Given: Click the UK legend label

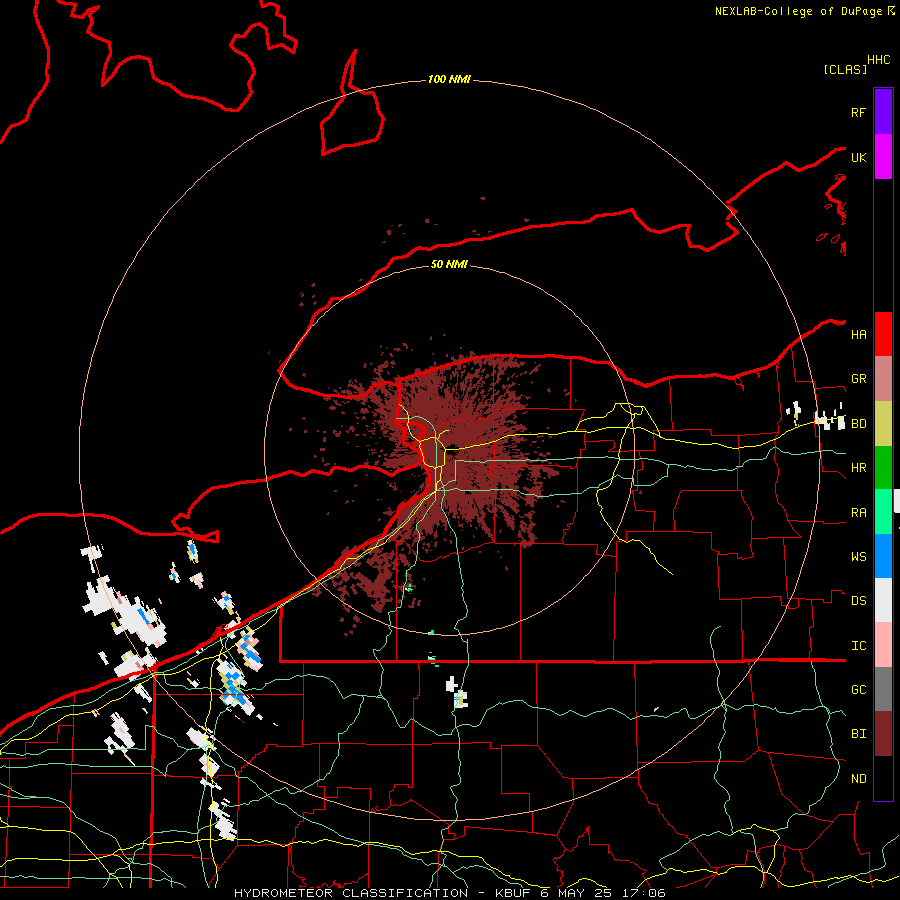Looking at the screenshot, I should point(858,157).
